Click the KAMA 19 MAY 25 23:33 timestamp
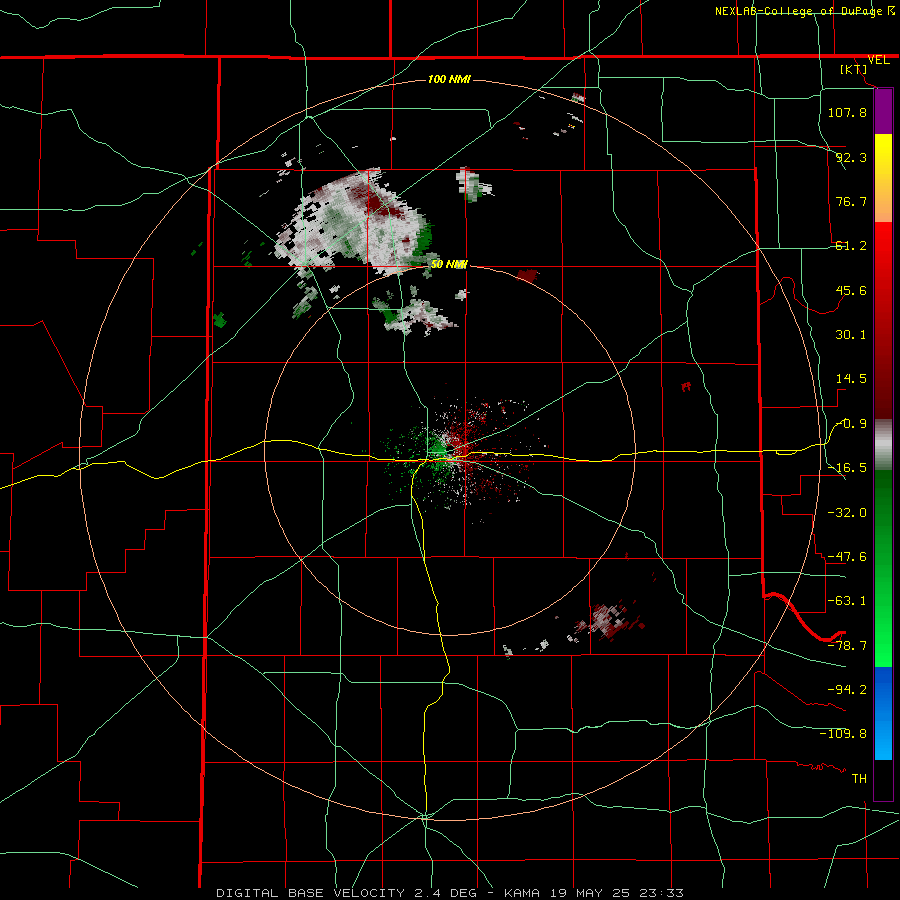This screenshot has width=900, height=900. click(x=594, y=893)
